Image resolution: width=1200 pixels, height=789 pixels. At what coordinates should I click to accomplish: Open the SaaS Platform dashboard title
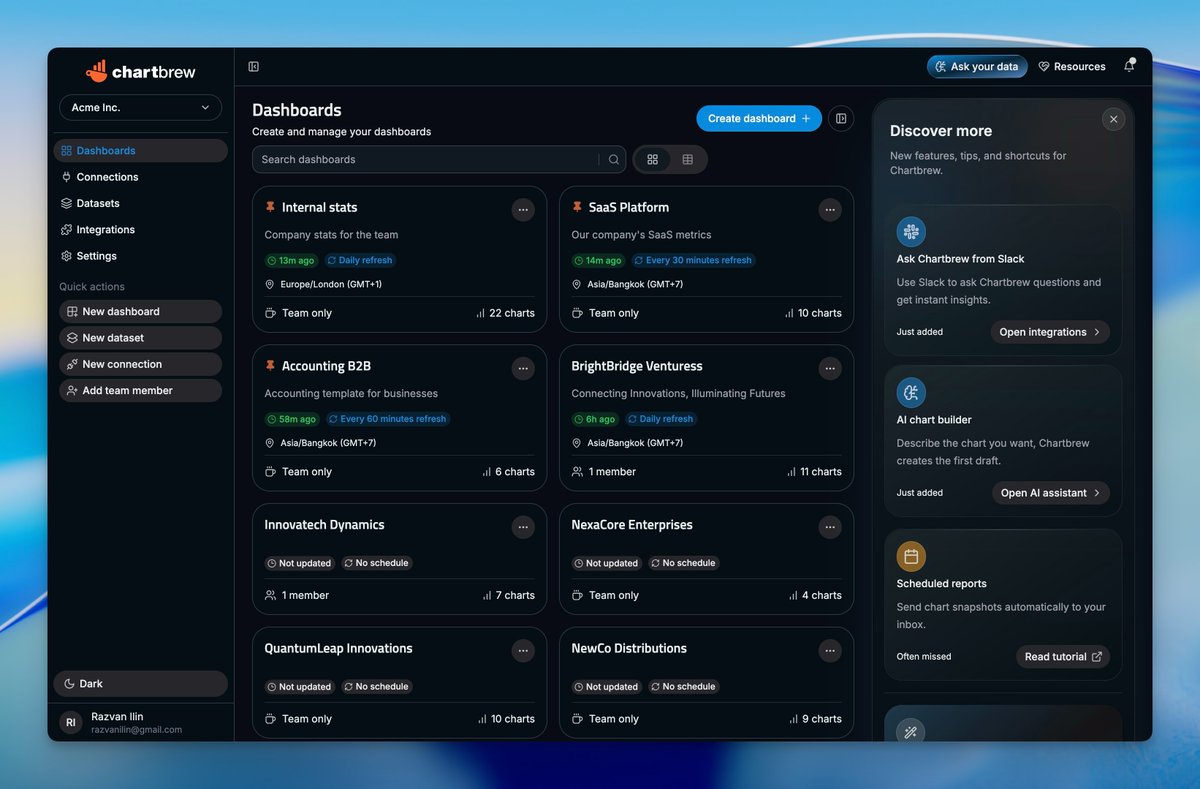tap(629, 207)
